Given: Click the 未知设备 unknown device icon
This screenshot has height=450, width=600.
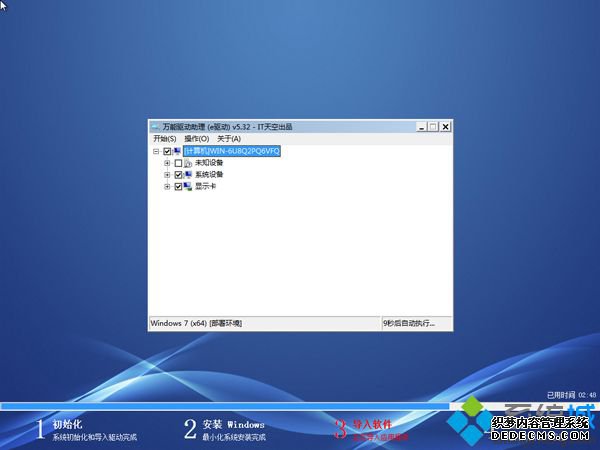Looking at the screenshot, I should point(189,163).
